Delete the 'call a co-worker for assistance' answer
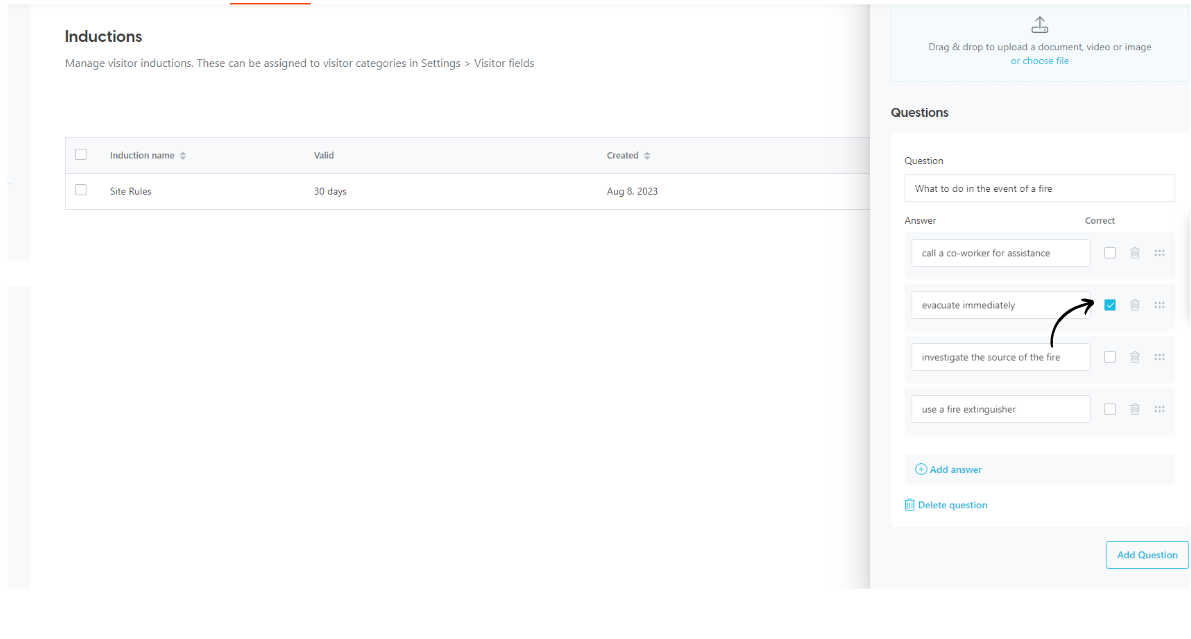 tap(1134, 253)
